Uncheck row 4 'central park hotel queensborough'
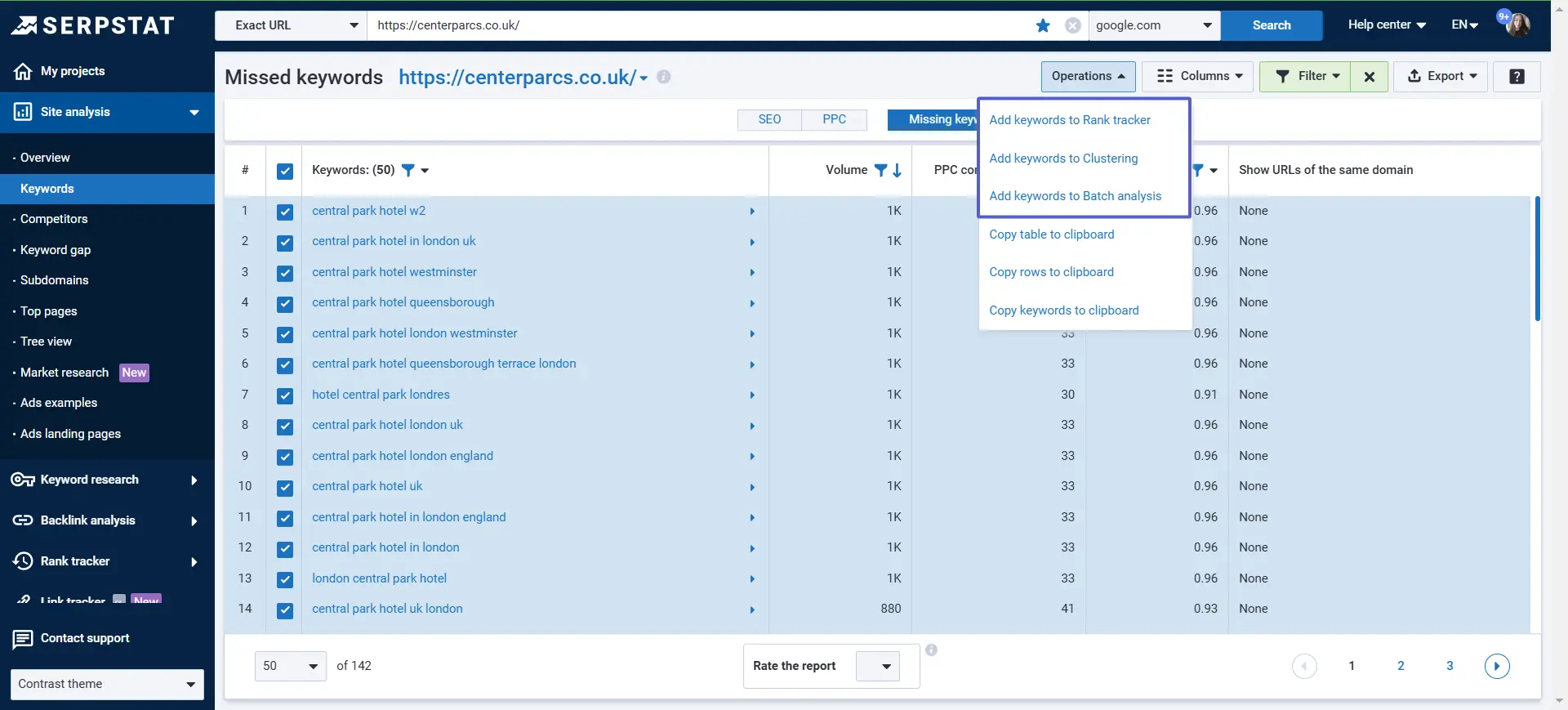The width and height of the screenshot is (1568, 710). coord(285,304)
